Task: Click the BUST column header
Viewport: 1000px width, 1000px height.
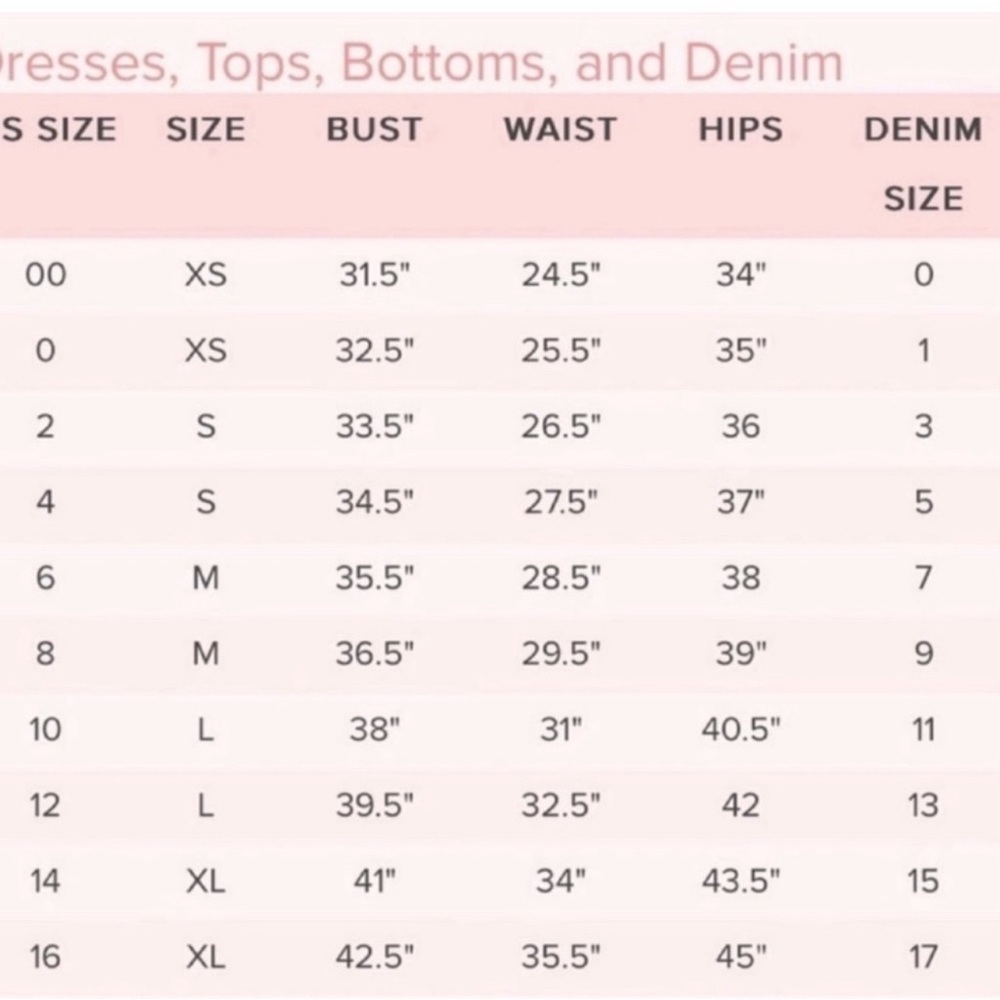Action: click(x=374, y=129)
